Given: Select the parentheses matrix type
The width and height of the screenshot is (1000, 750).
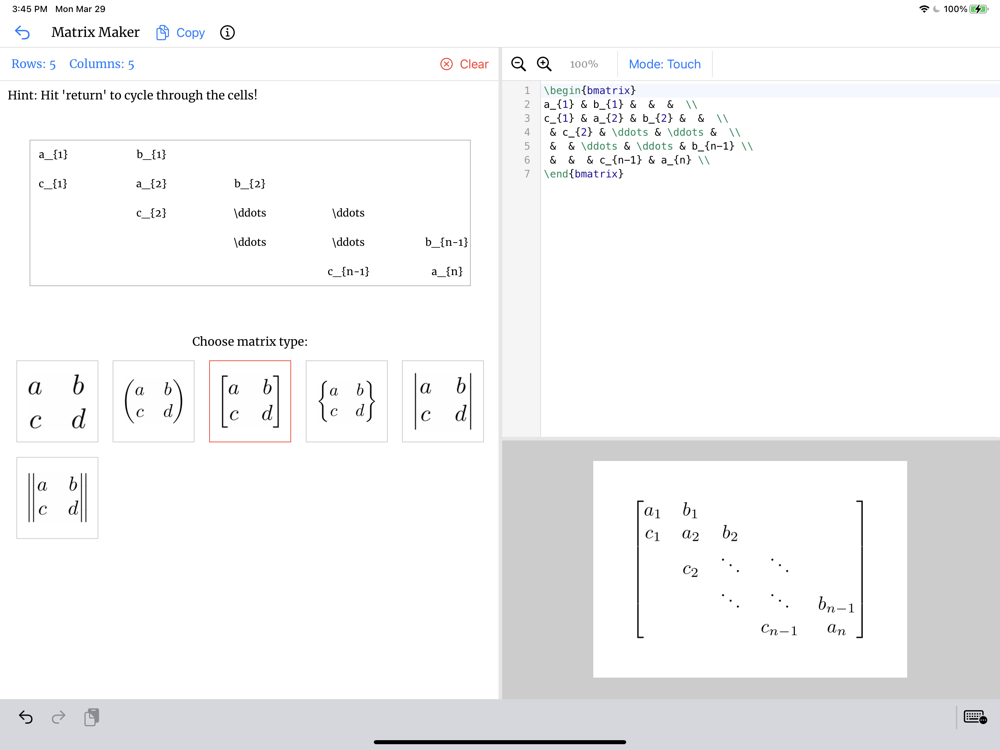Looking at the screenshot, I should [154, 401].
